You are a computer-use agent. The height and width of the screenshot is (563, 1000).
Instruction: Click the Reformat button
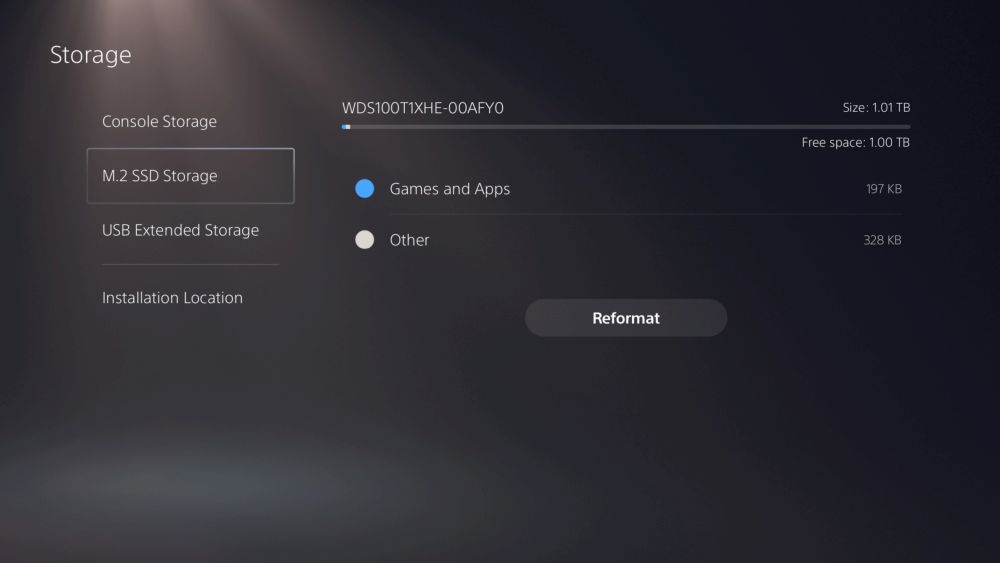(626, 318)
